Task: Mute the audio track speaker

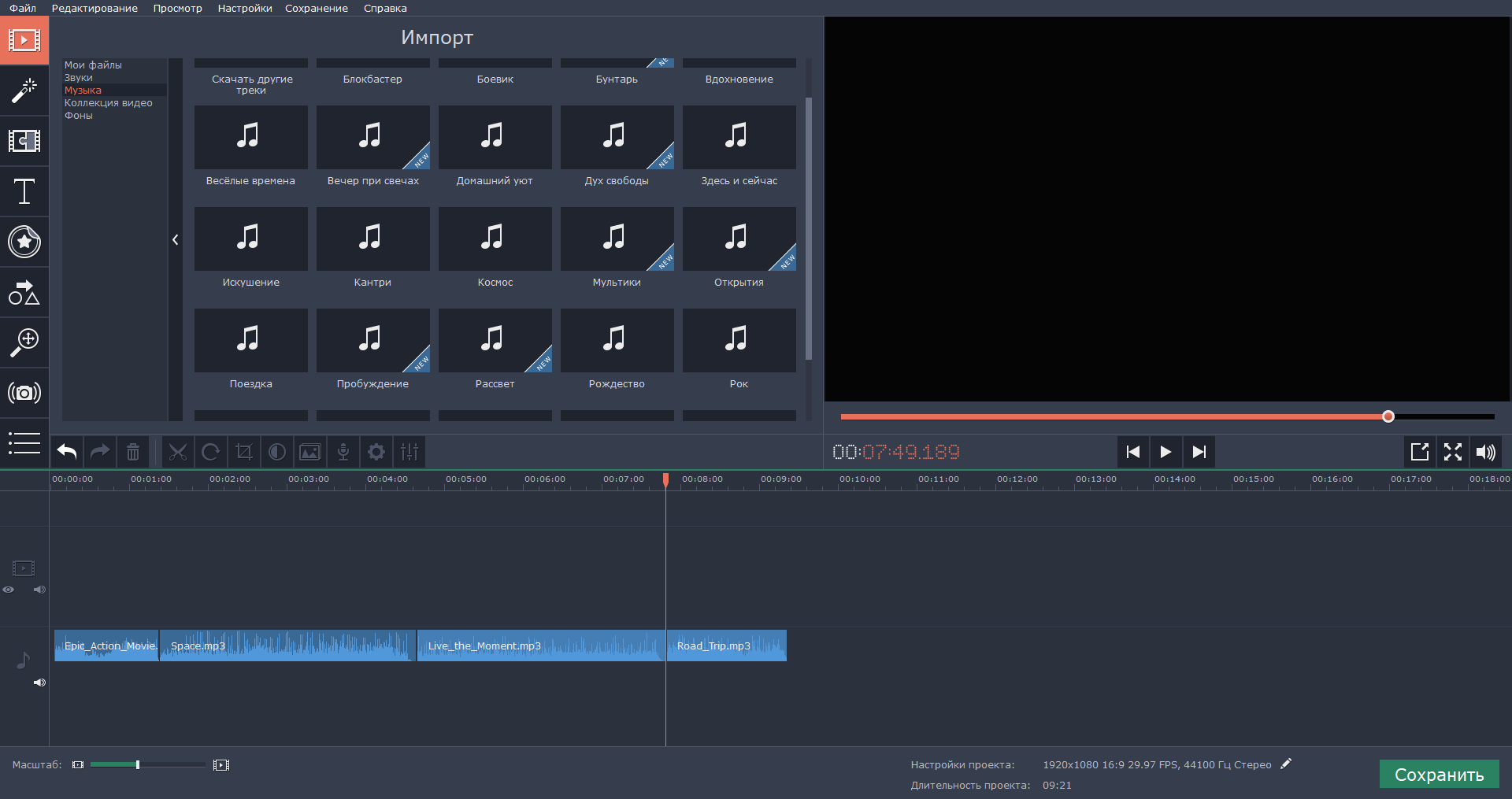Action: [x=39, y=682]
